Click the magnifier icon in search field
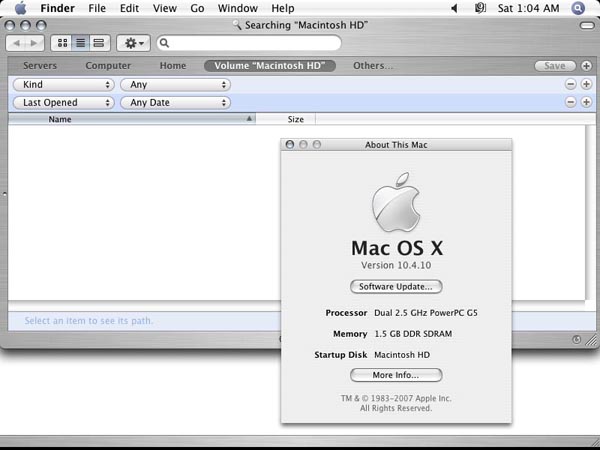 165,43
